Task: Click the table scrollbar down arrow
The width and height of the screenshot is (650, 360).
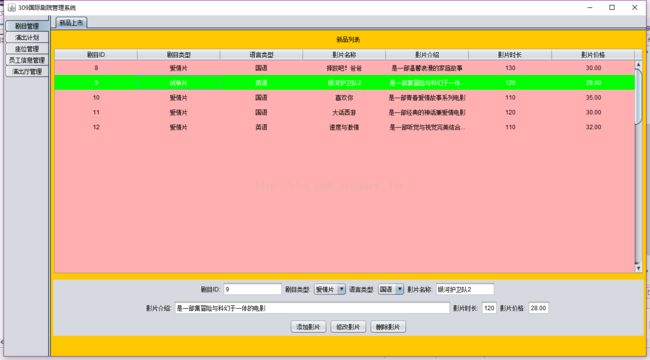Action: [x=638, y=268]
